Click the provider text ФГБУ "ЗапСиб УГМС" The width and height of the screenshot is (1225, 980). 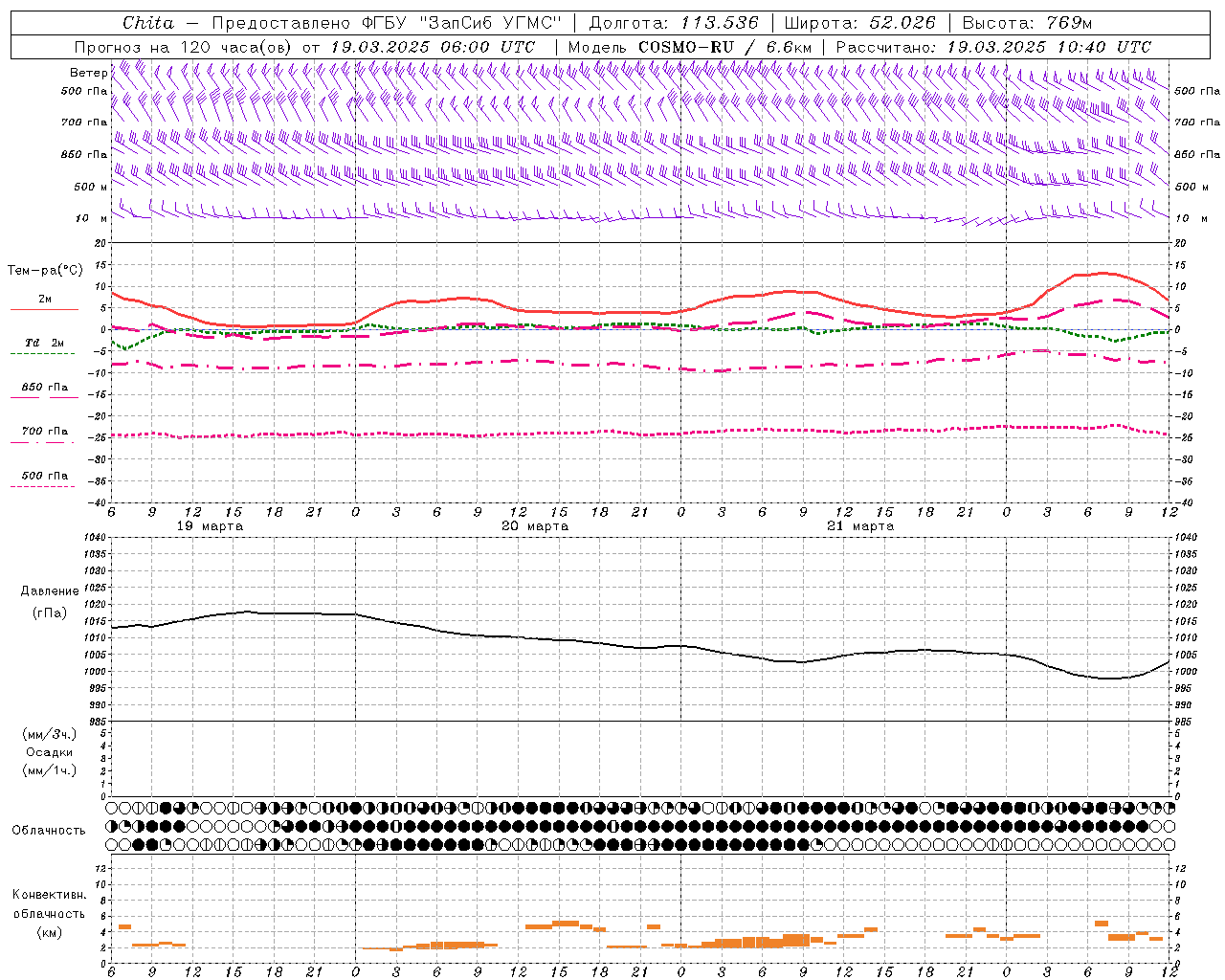pyautogui.click(x=462, y=23)
